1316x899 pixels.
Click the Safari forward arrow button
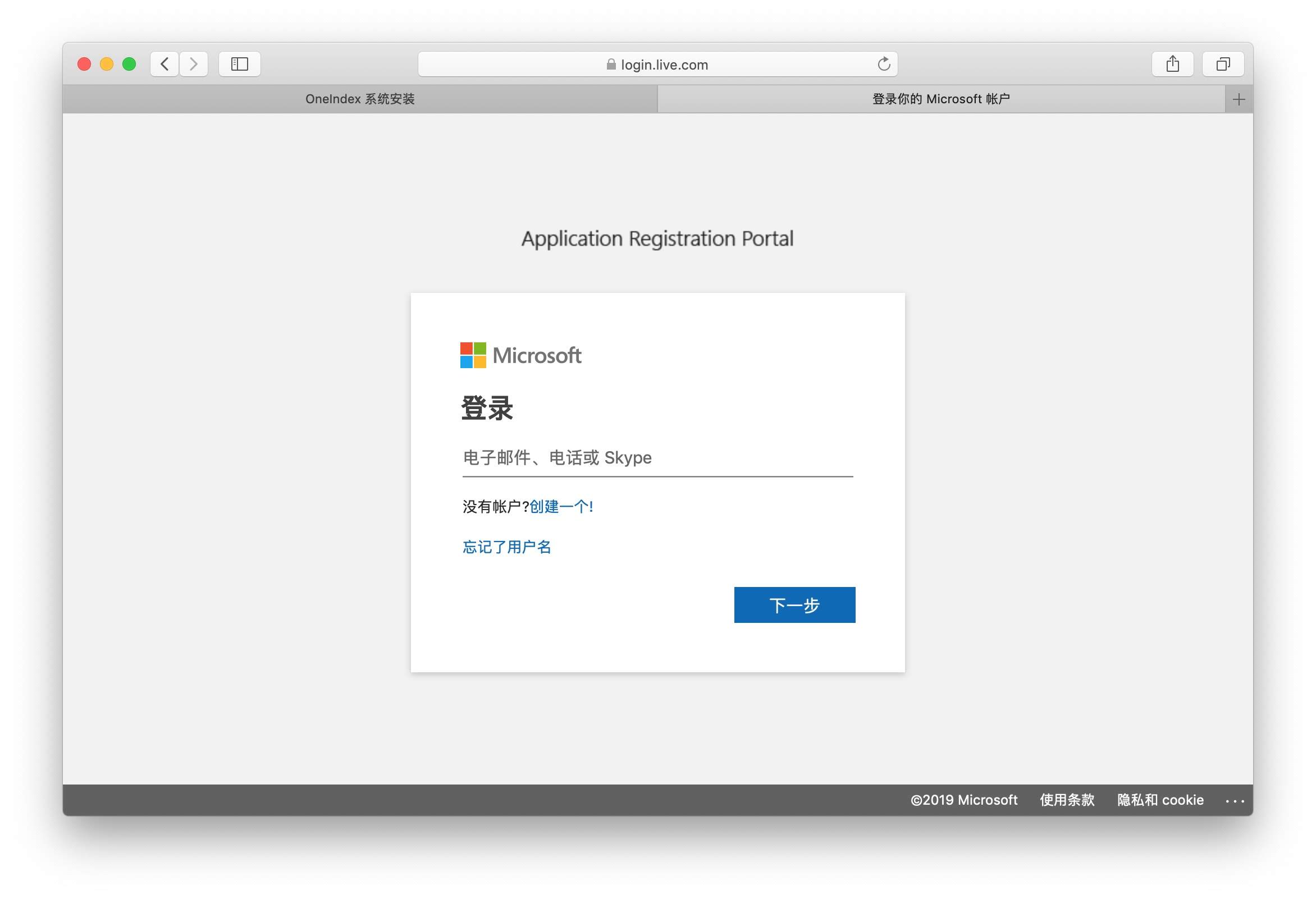pos(194,64)
